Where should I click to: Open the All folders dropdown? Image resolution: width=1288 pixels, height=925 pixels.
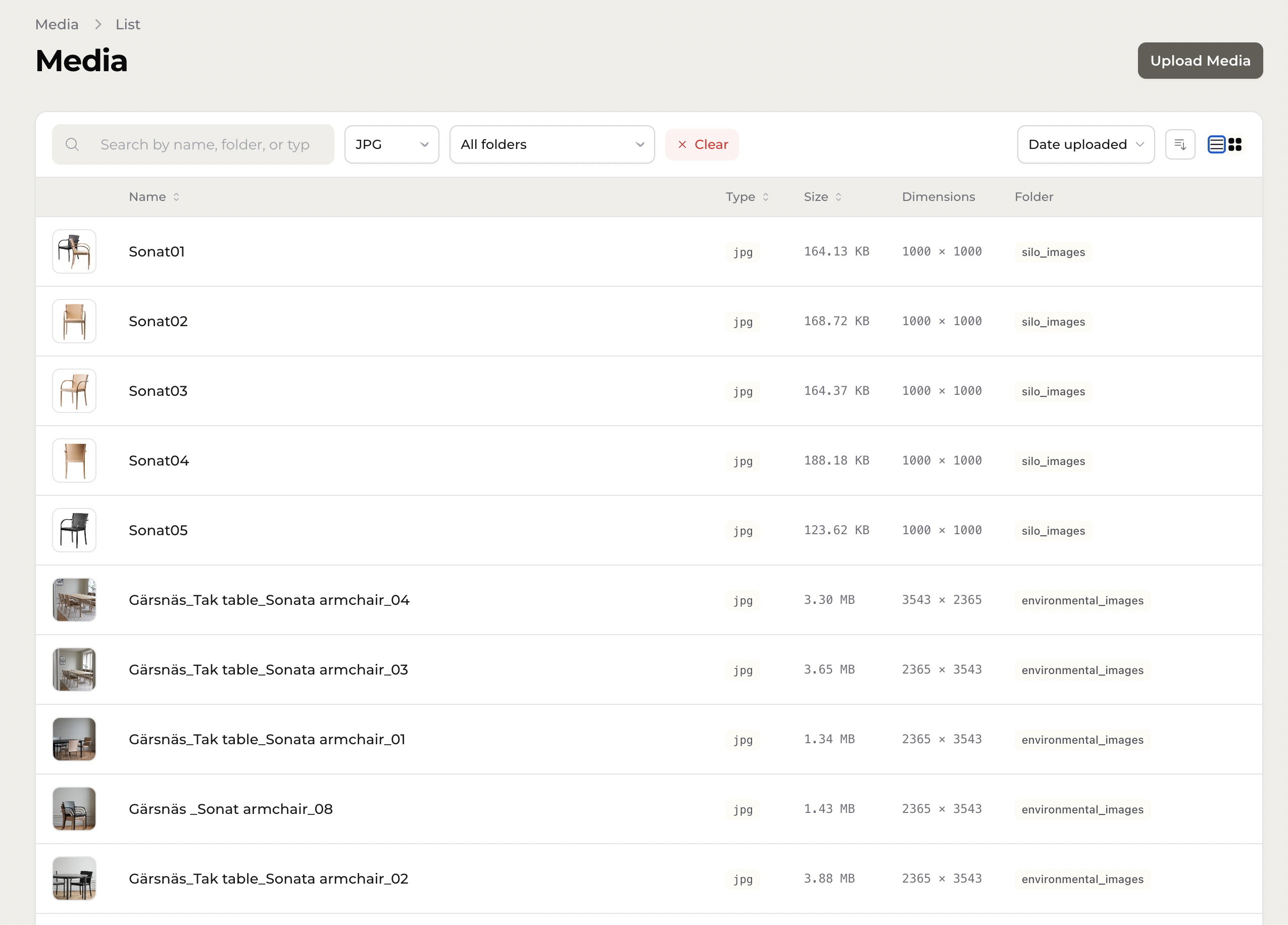552,144
